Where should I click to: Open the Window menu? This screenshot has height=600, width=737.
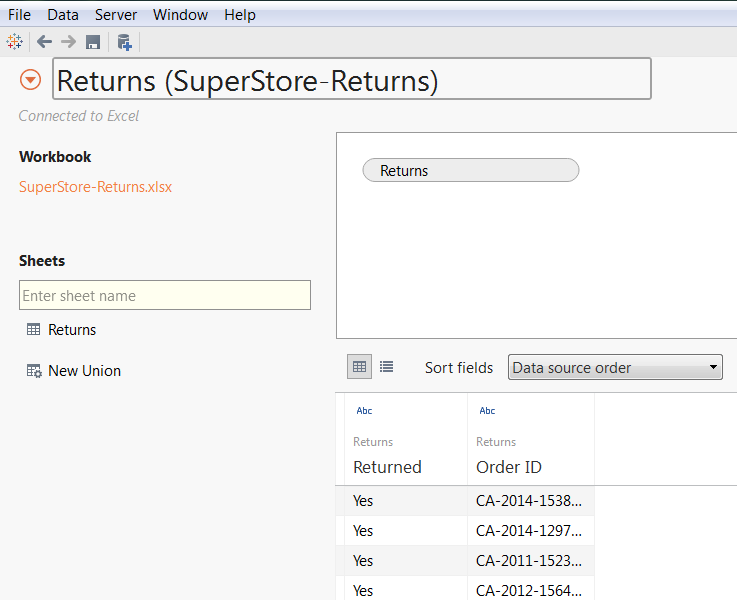(180, 15)
